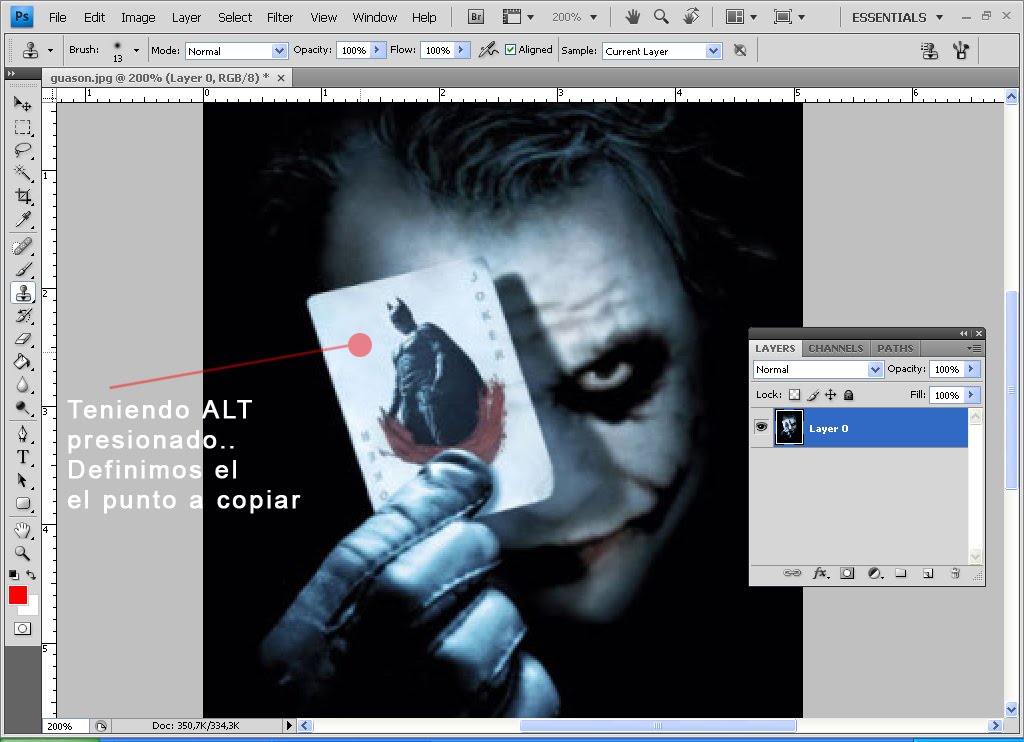Switch to the PATHS tab
The height and width of the screenshot is (742, 1024).
[895, 348]
